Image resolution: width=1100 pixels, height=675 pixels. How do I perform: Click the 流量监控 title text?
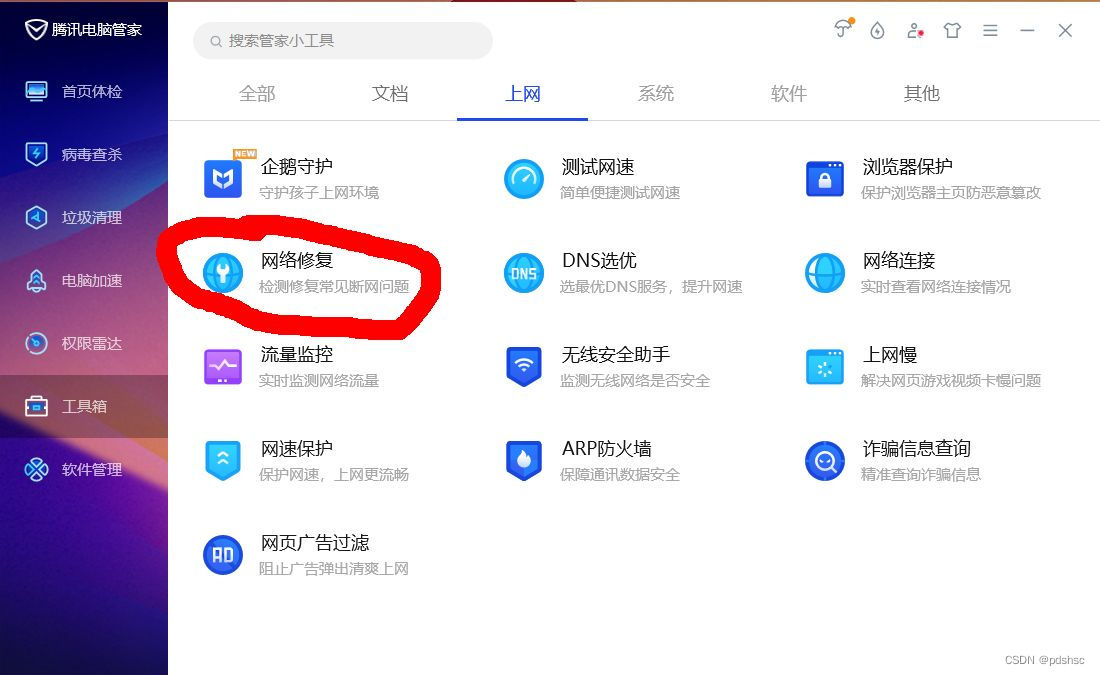(x=297, y=354)
